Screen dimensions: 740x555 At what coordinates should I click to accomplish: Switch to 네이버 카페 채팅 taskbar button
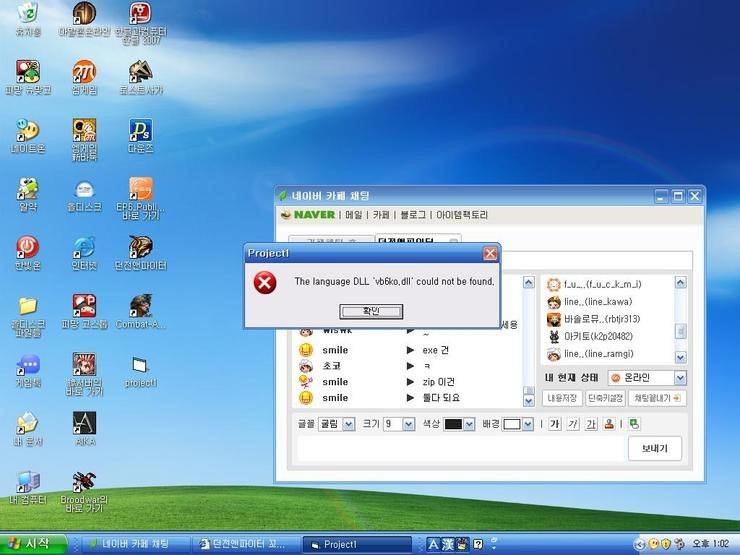135,544
